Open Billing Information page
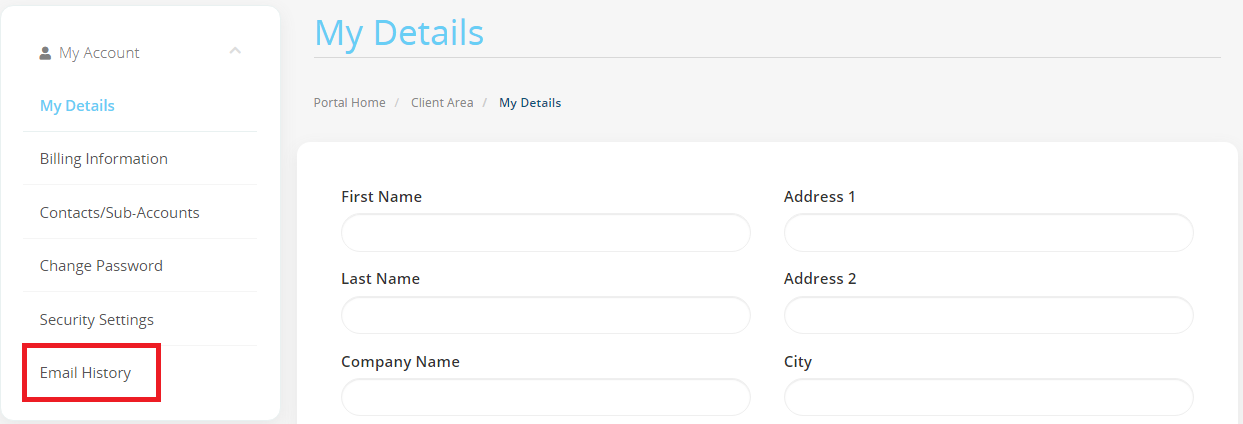Screen dimensions: 1243x424 click(x=104, y=159)
